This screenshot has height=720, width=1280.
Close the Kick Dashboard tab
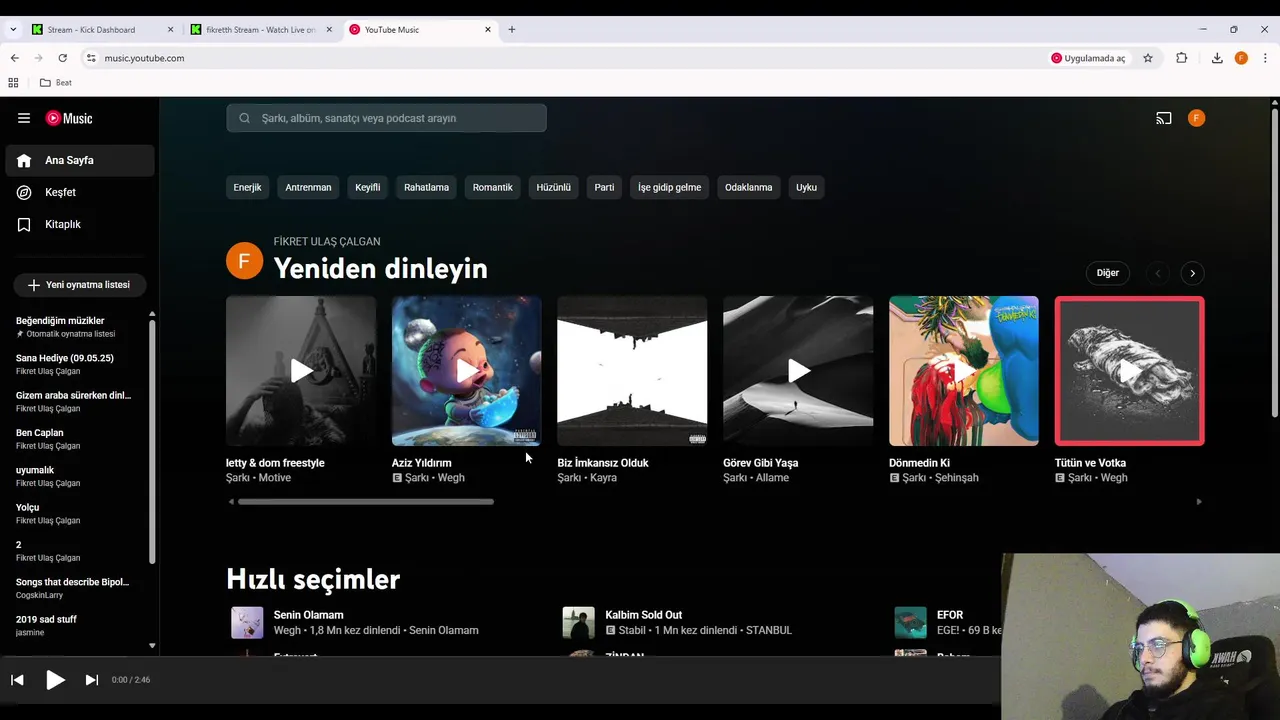click(x=170, y=29)
